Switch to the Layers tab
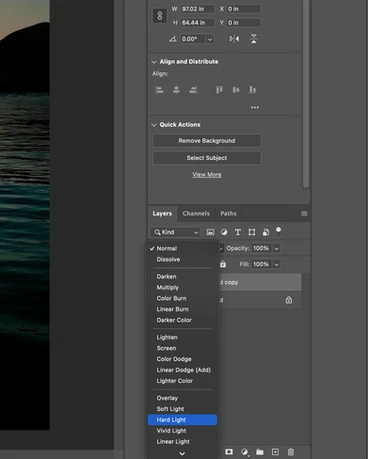The image size is (368, 459). tap(162, 213)
